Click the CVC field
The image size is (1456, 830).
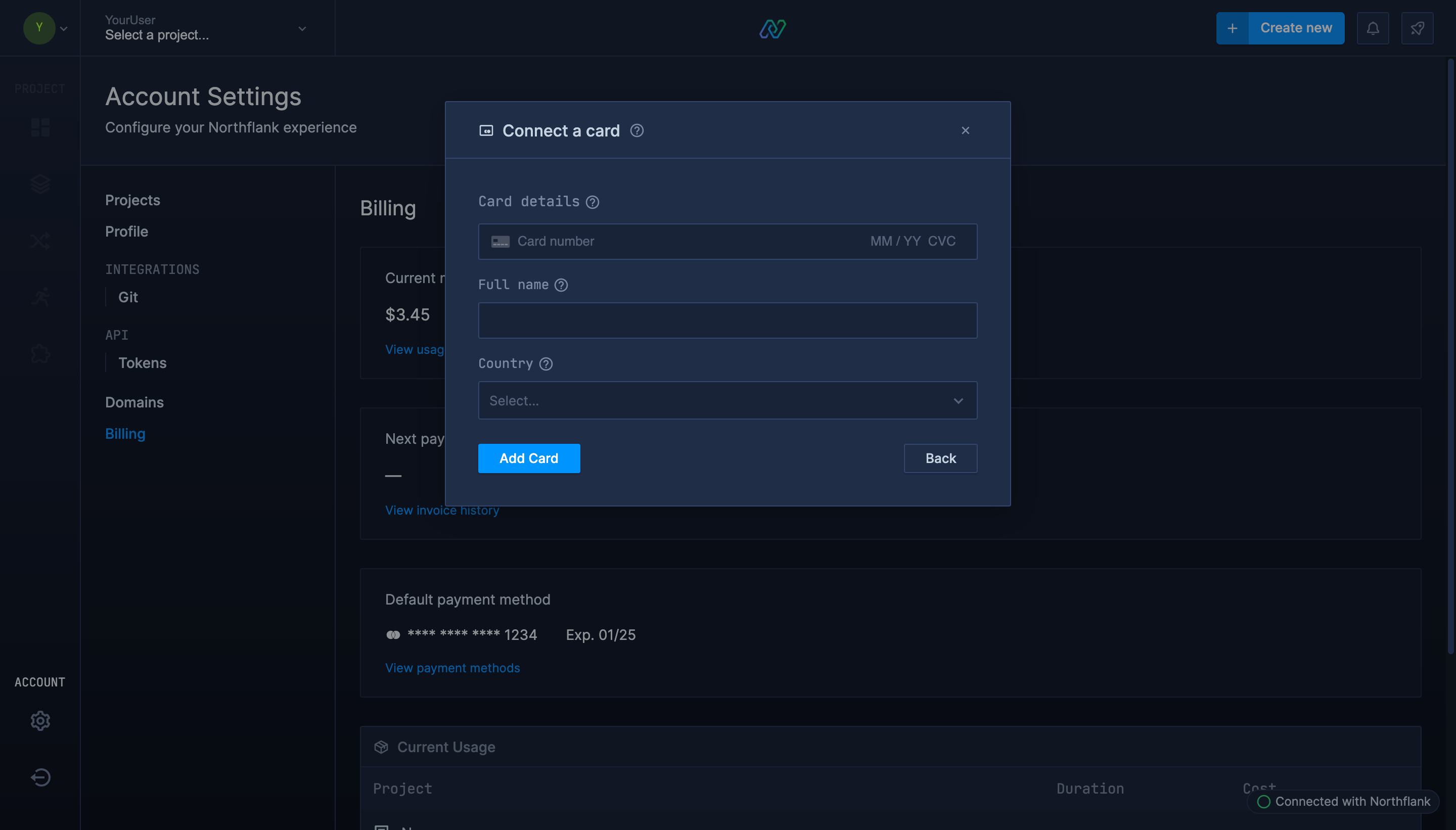(x=942, y=241)
